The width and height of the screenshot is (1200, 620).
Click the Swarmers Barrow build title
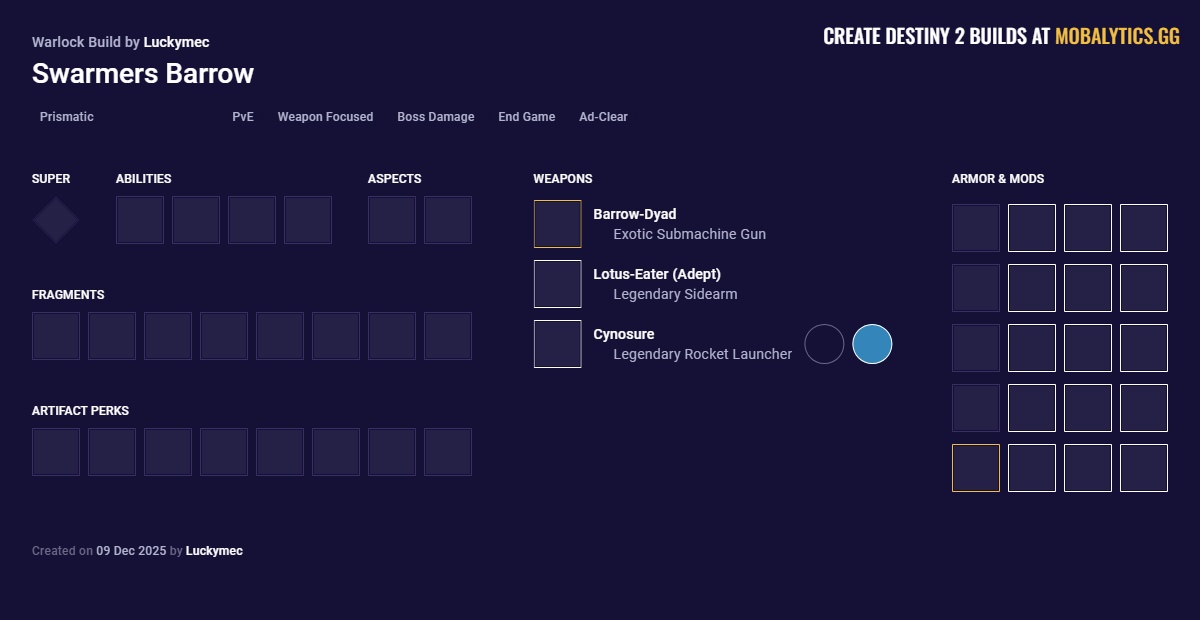point(143,74)
